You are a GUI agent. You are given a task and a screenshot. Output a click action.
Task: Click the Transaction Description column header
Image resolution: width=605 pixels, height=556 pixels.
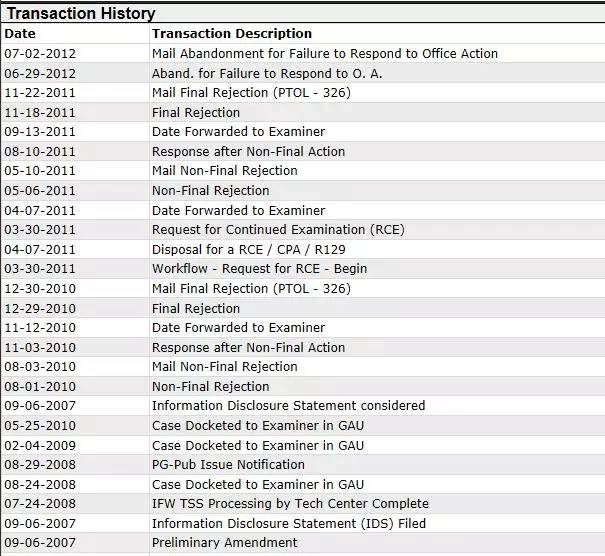pyautogui.click(x=232, y=34)
